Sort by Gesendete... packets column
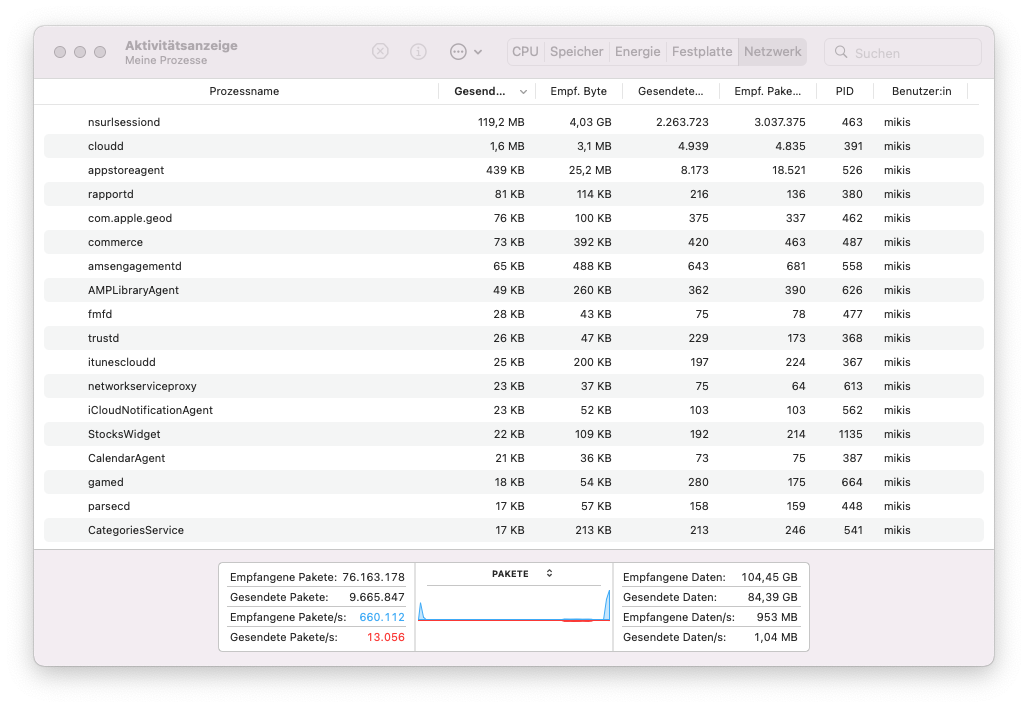The width and height of the screenshot is (1028, 708). coord(670,91)
